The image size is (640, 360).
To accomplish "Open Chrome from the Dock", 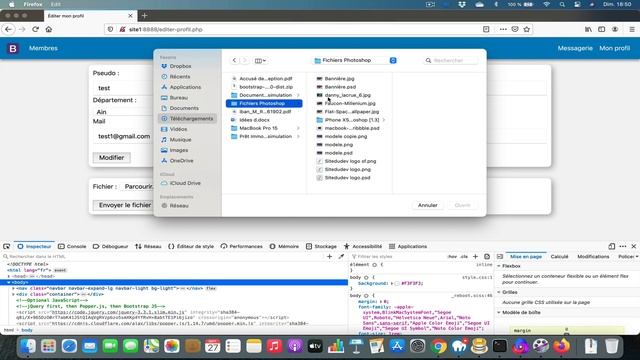I will click(438, 347).
